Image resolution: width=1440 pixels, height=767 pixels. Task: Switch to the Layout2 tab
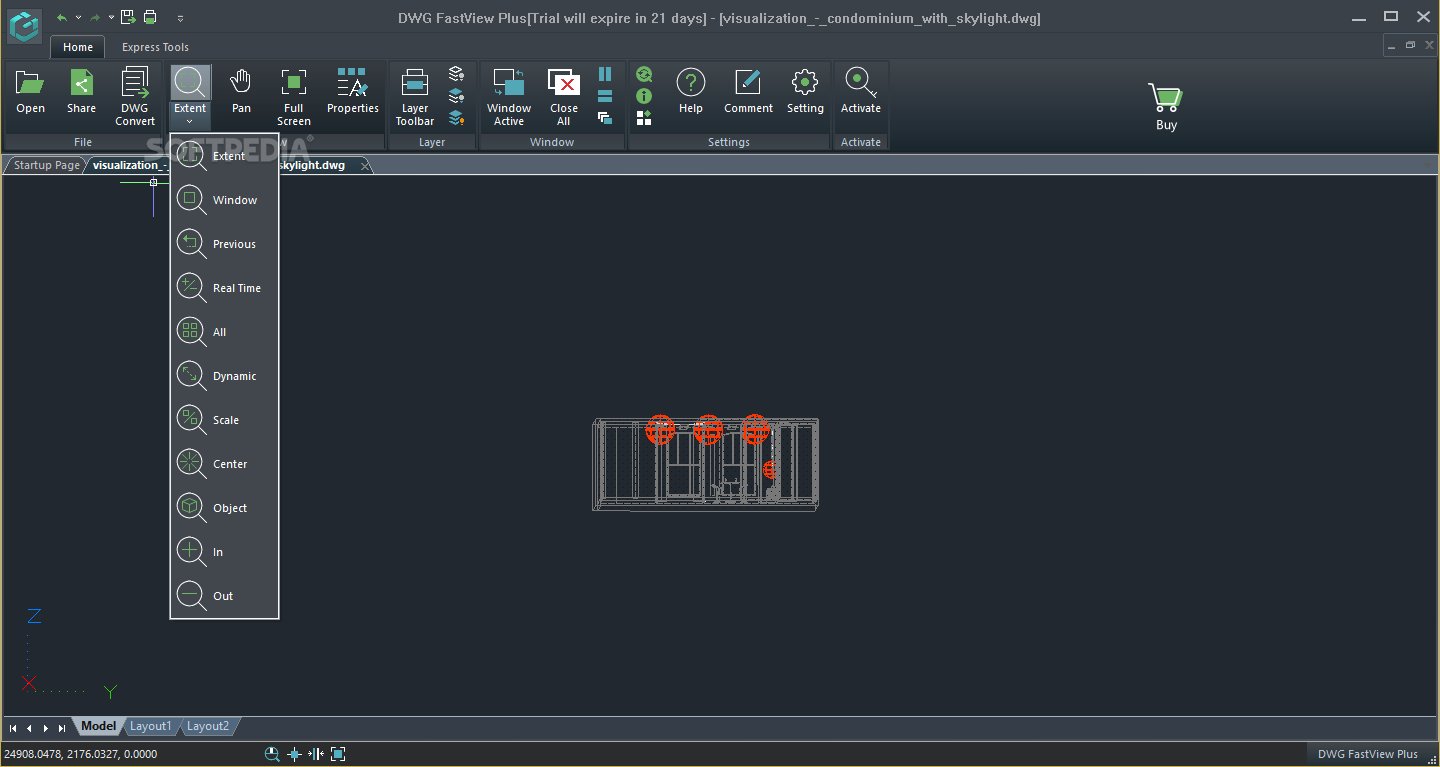coord(208,726)
